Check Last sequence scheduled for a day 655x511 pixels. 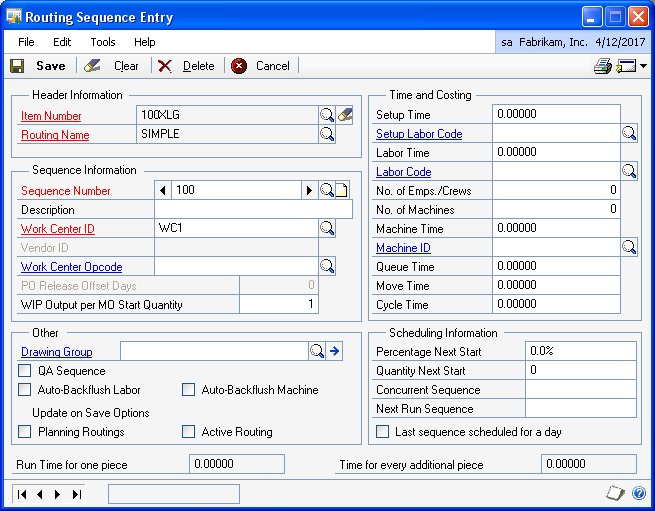pyautogui.click(x=382, y=431)
